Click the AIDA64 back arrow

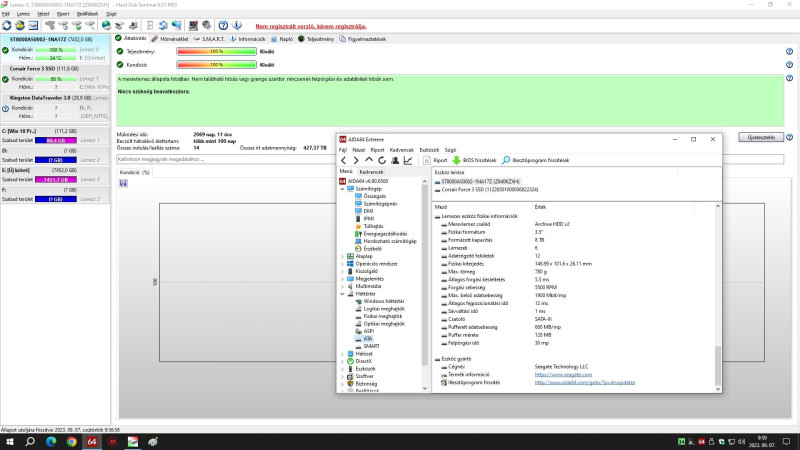click(343, 160)
